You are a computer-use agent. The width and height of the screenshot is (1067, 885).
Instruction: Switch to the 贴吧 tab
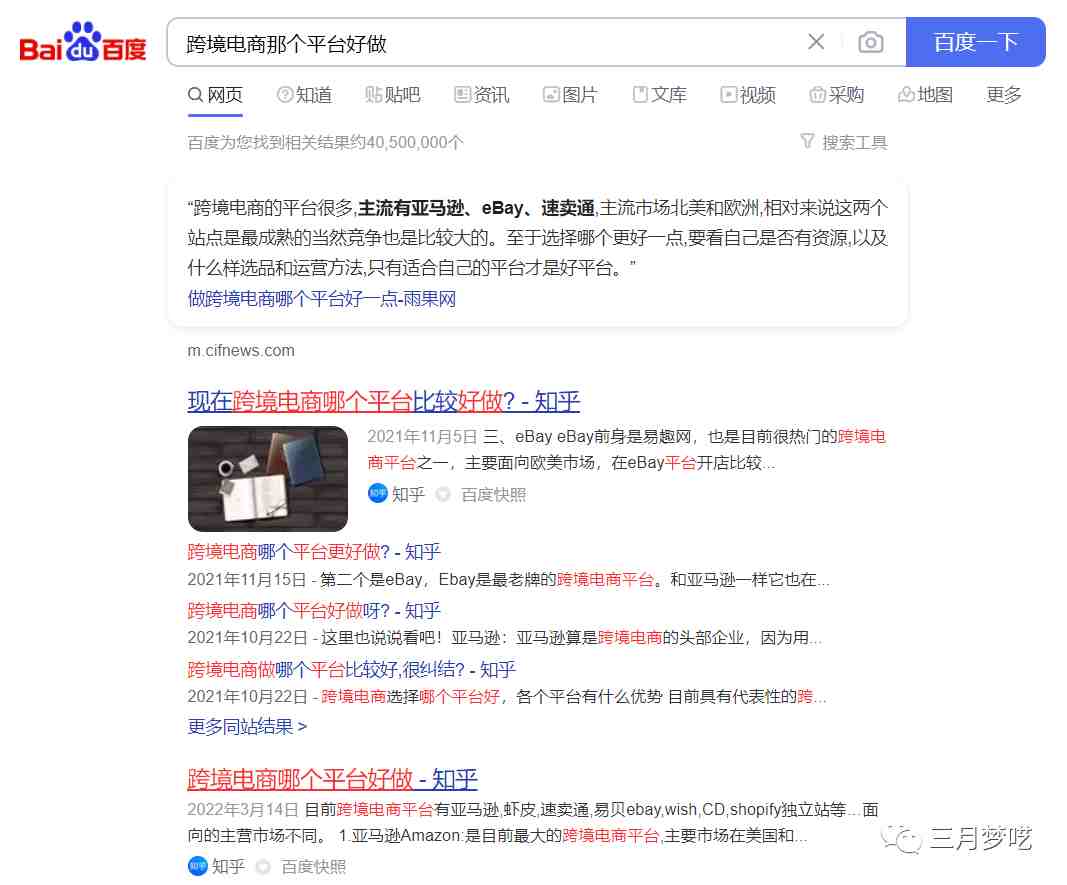(x=393, y=95)
